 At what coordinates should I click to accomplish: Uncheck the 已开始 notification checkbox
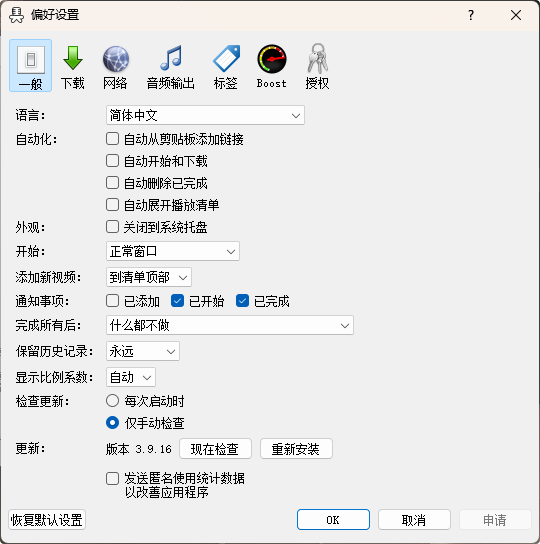177,301
